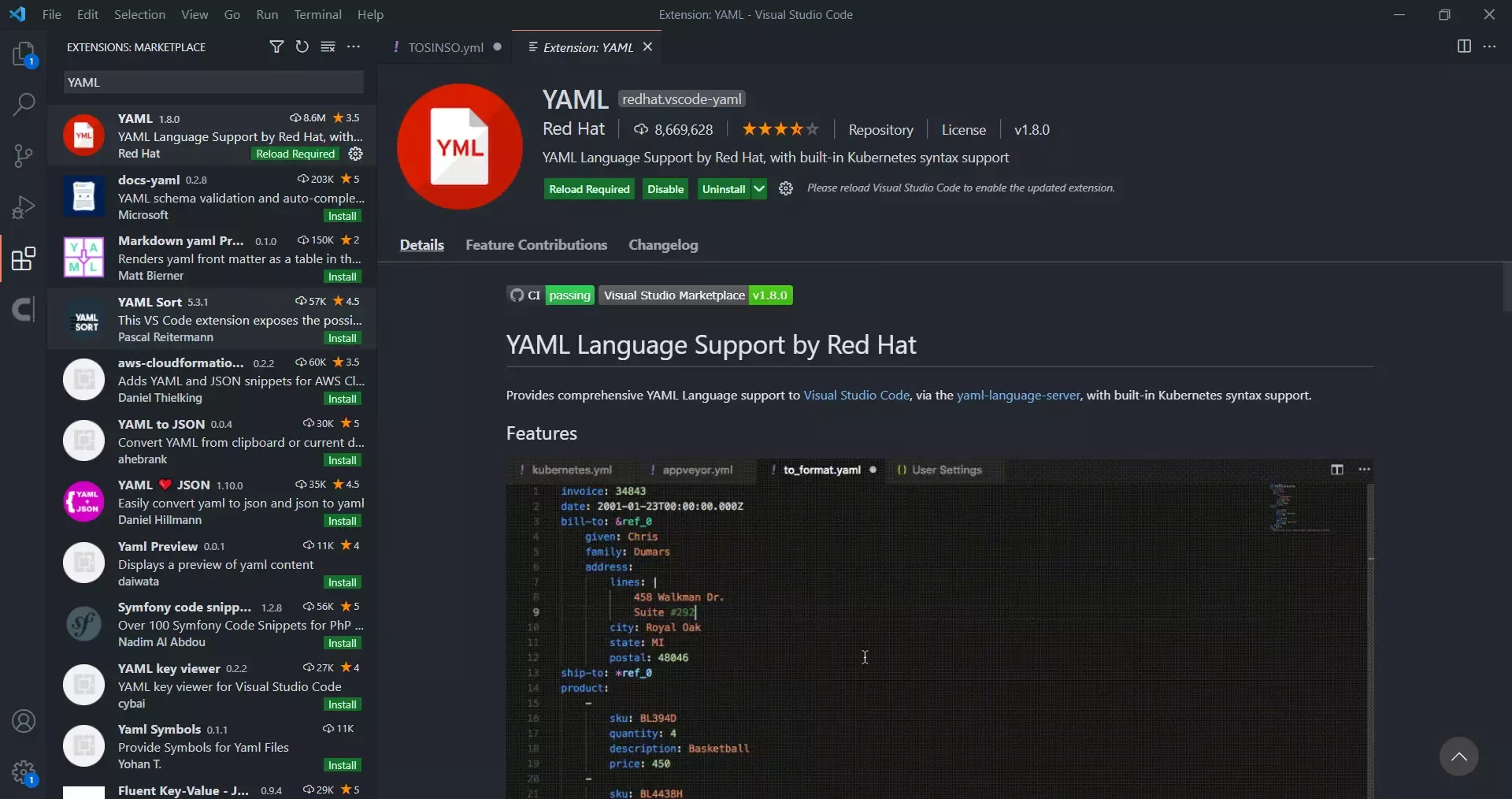Click the star rating of YAML extension
This screenshot has height=799, width=1512.
780,129
